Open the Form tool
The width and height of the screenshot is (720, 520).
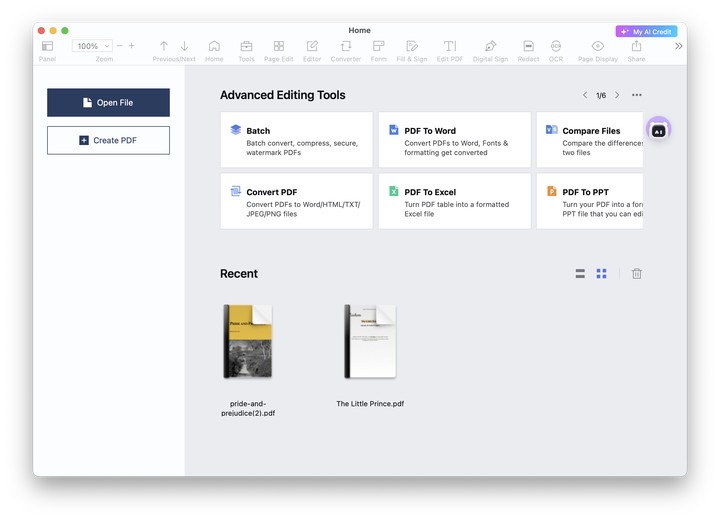(379, 46)
